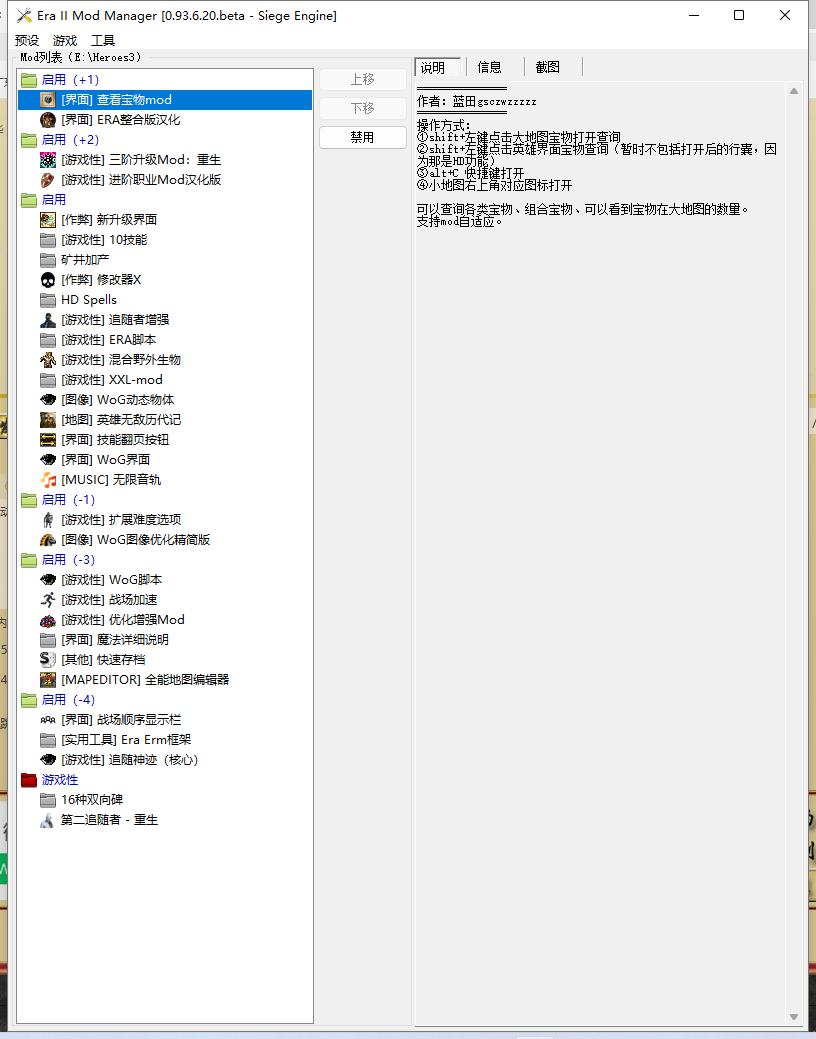Collapse the 启用 (-1) group
This screenshot has width=816, height=1039.
[29, 500]
